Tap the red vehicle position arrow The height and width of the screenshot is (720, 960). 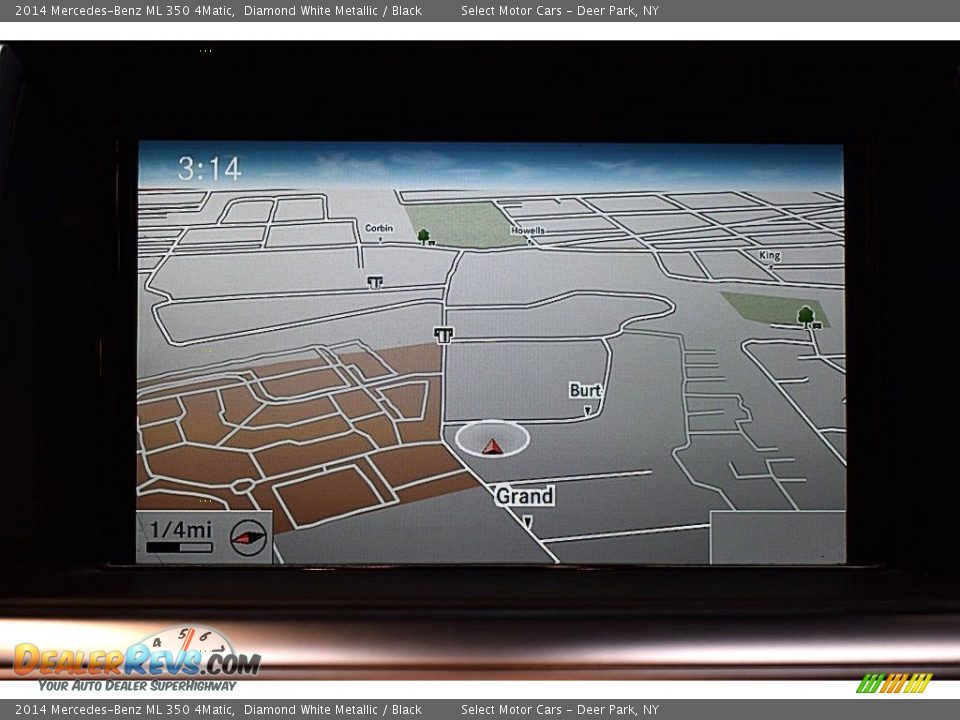tap(492, 446)
